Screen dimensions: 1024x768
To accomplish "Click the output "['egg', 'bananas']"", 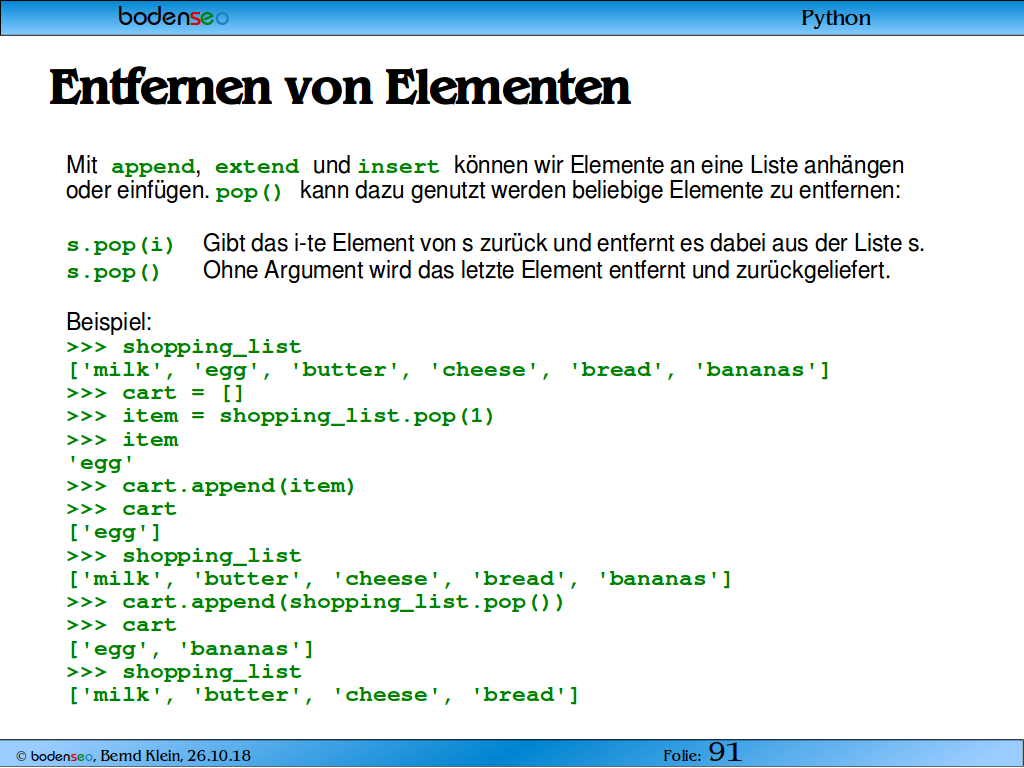I will (191, 649).
